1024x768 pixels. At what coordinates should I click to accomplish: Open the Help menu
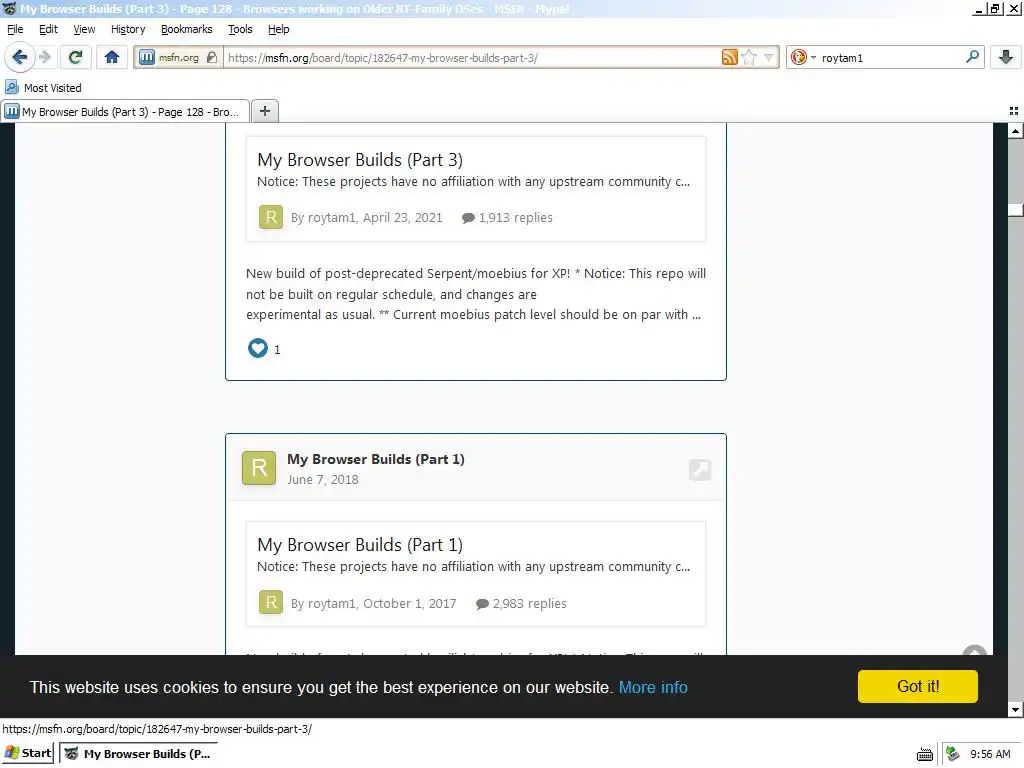point(279,29)
